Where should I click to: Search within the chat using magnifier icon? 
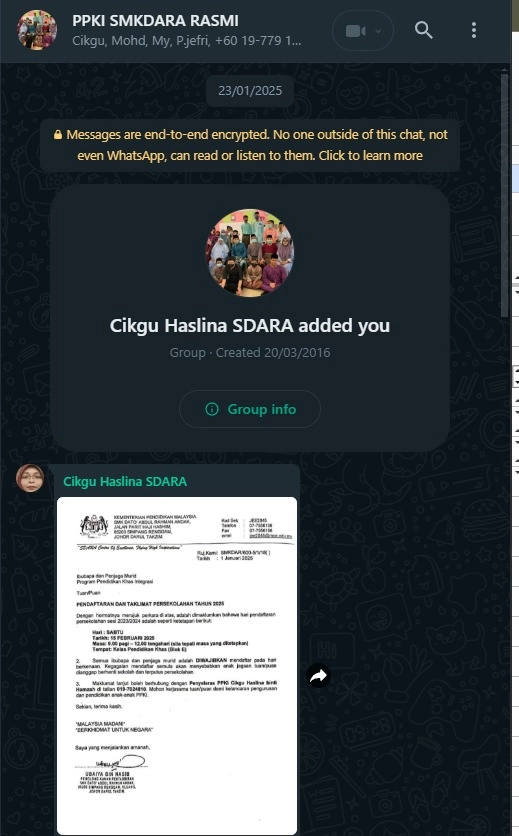click(x=424, y=30)
